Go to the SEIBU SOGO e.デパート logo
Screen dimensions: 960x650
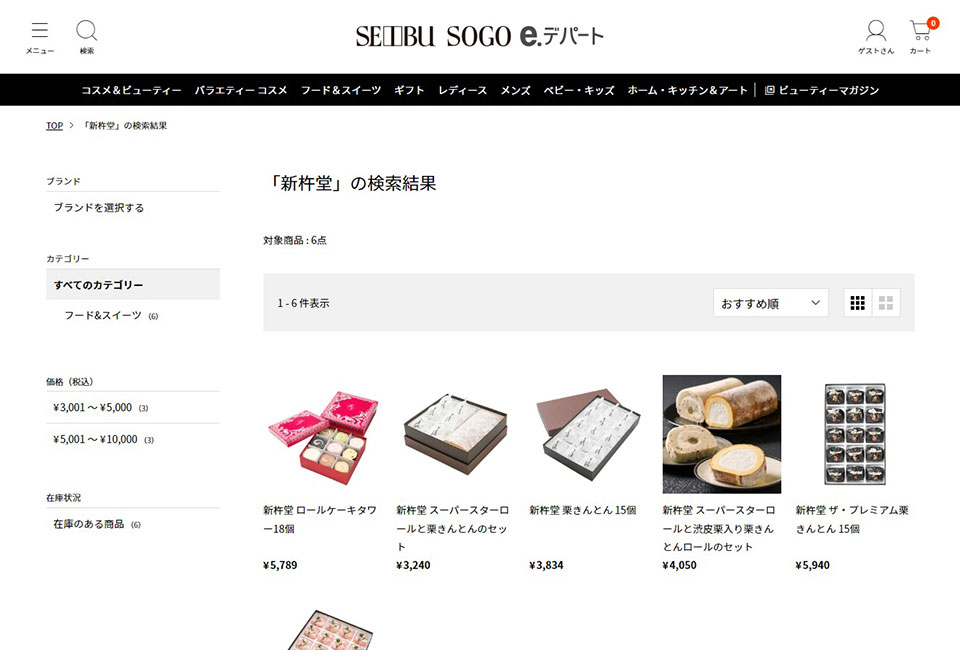coord(479,36)
